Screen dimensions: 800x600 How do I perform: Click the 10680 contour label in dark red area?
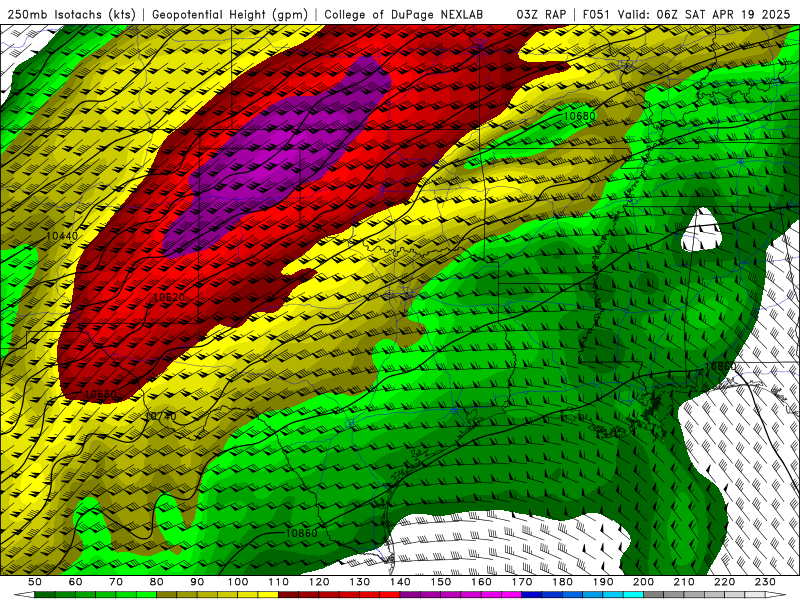[x=100, y=394]
